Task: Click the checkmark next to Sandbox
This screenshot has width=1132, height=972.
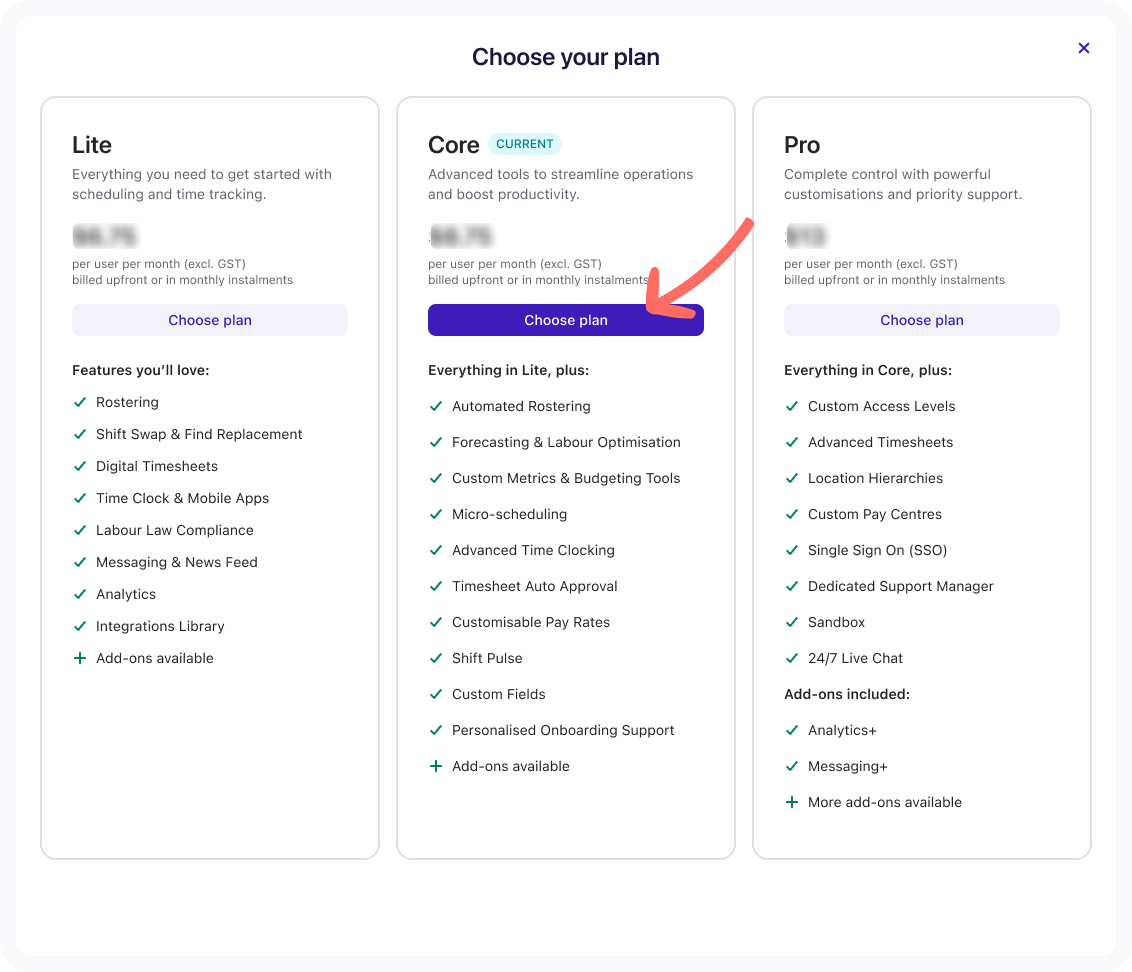Action: click(792, 622)
